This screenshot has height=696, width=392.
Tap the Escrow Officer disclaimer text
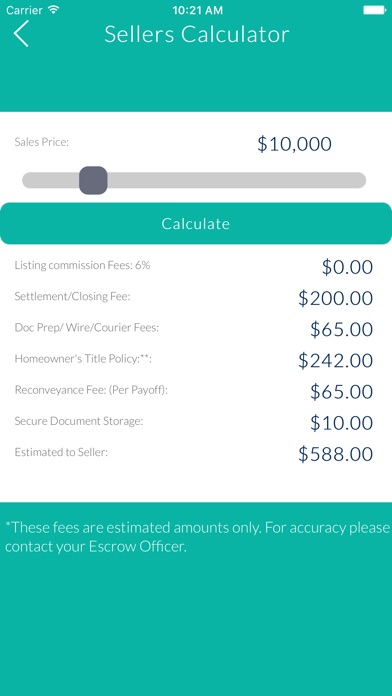[197, 537]
